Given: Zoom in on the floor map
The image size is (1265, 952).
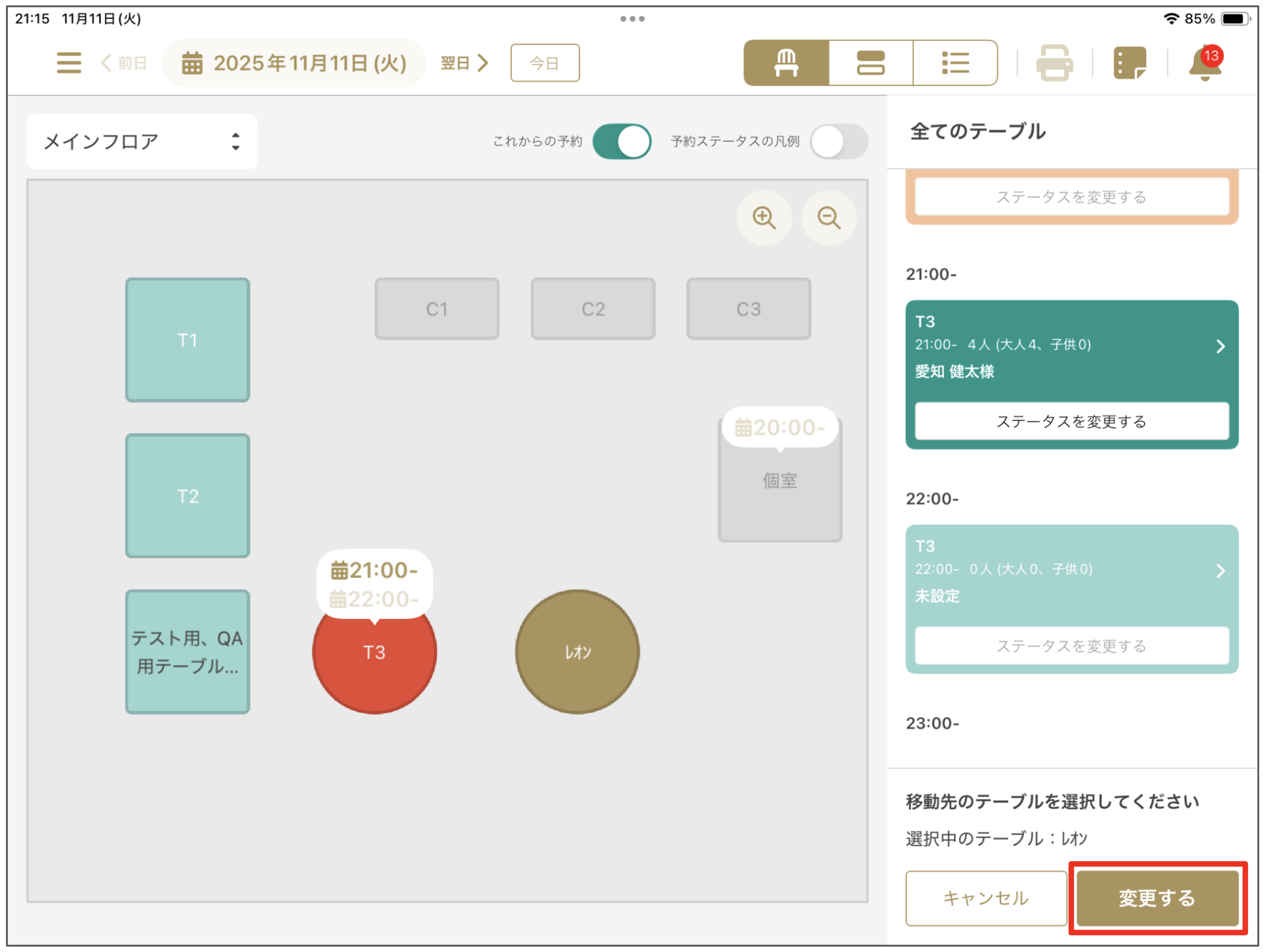Looking at the screenshot, I should click(764, 218).
